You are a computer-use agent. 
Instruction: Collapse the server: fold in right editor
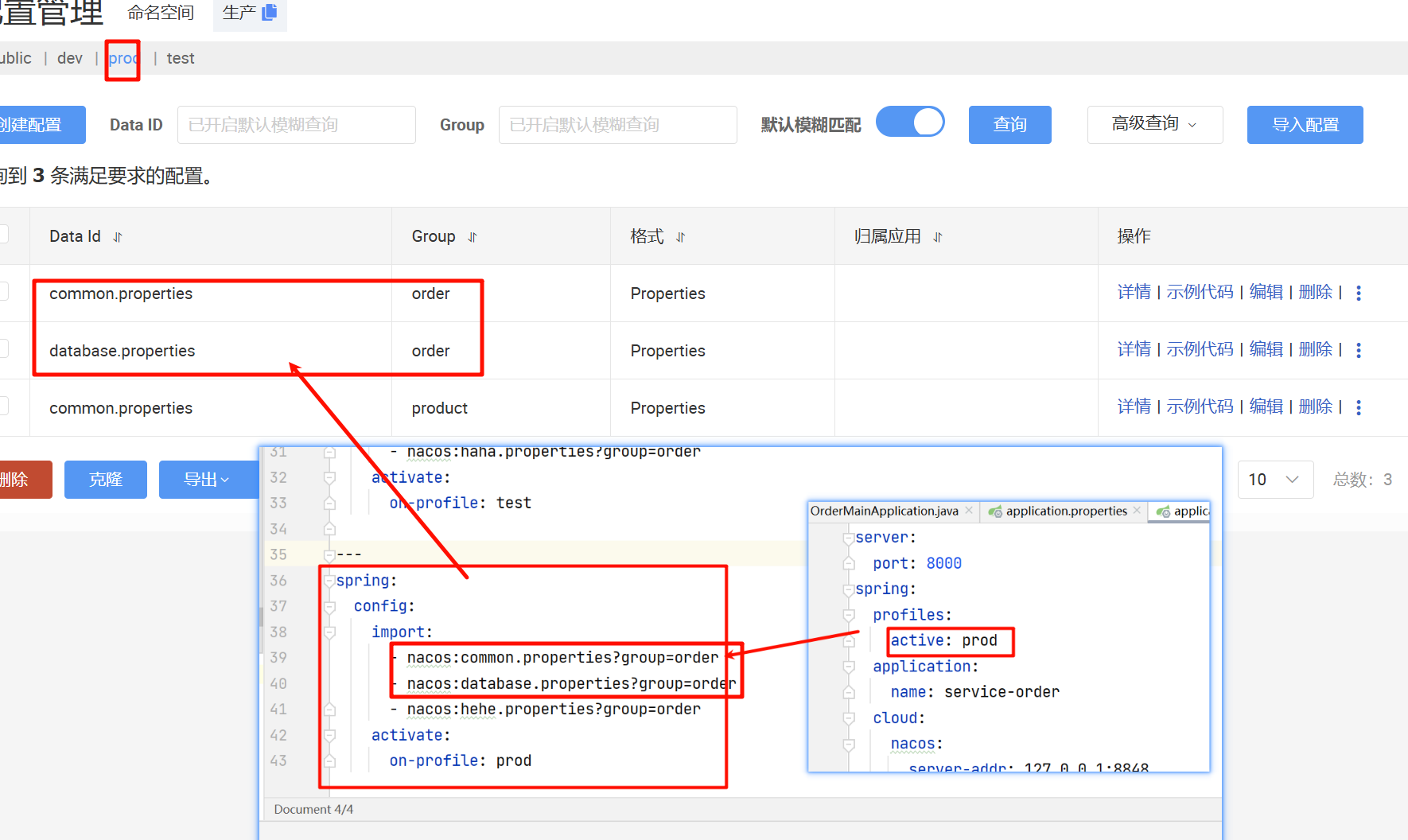click(849, 538)
